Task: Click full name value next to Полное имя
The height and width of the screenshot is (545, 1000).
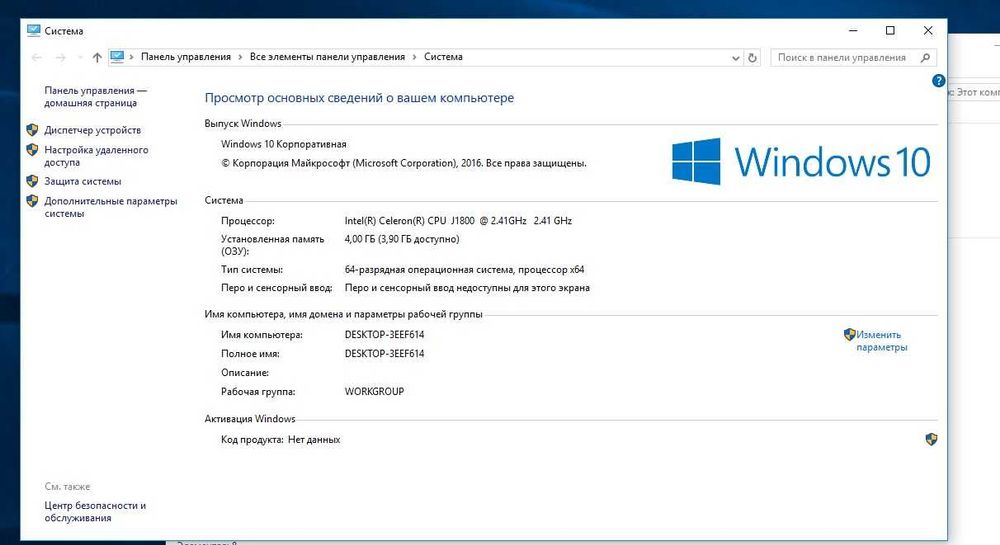Action: (x=384, y=354)
